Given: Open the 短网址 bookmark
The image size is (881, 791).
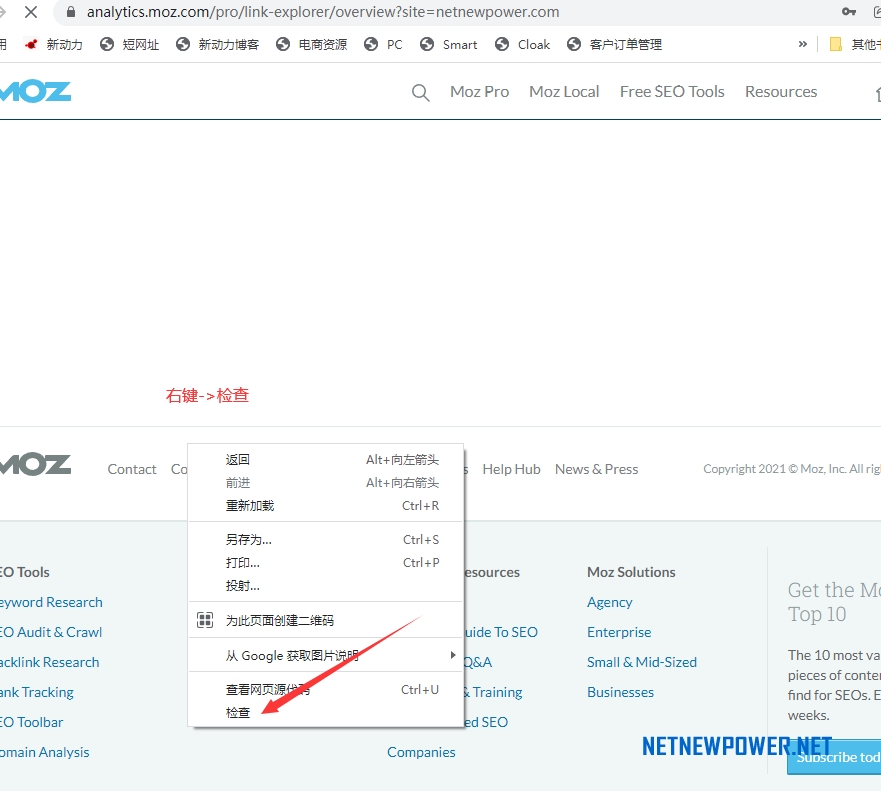Looking at the screenshot, I should pyautogui.click(x=130, y=44).
